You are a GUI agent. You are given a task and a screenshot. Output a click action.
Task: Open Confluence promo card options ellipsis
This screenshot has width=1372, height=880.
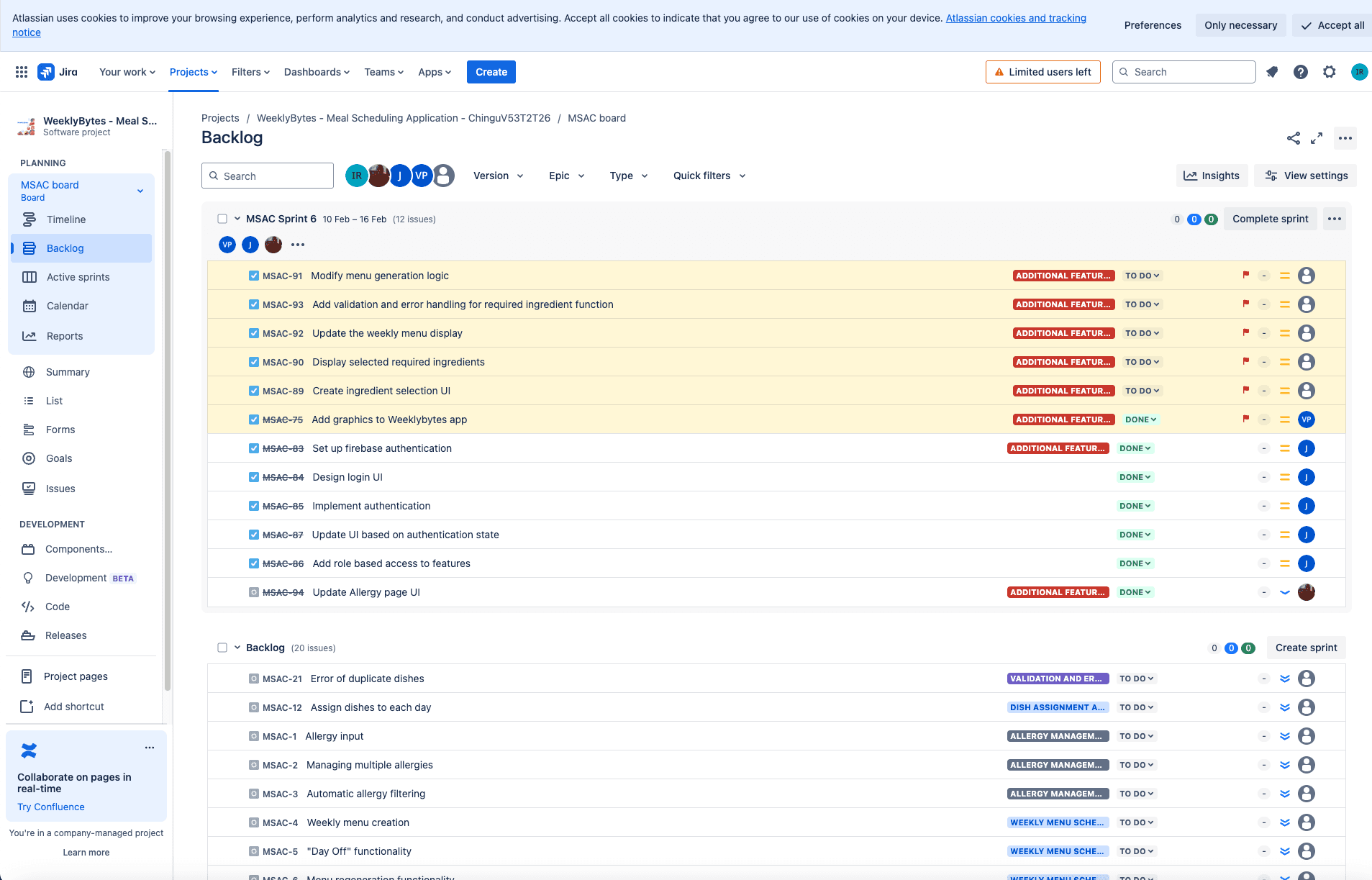150,748
